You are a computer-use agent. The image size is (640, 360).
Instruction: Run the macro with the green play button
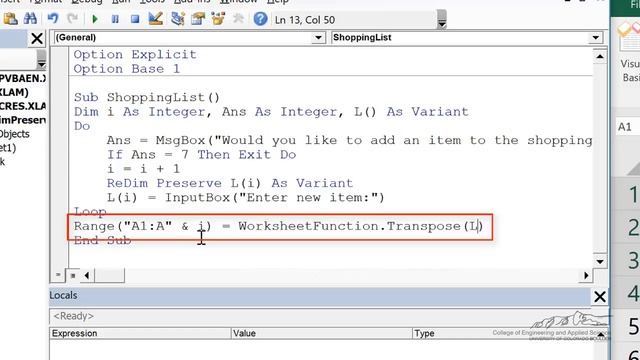pos(95,19)
